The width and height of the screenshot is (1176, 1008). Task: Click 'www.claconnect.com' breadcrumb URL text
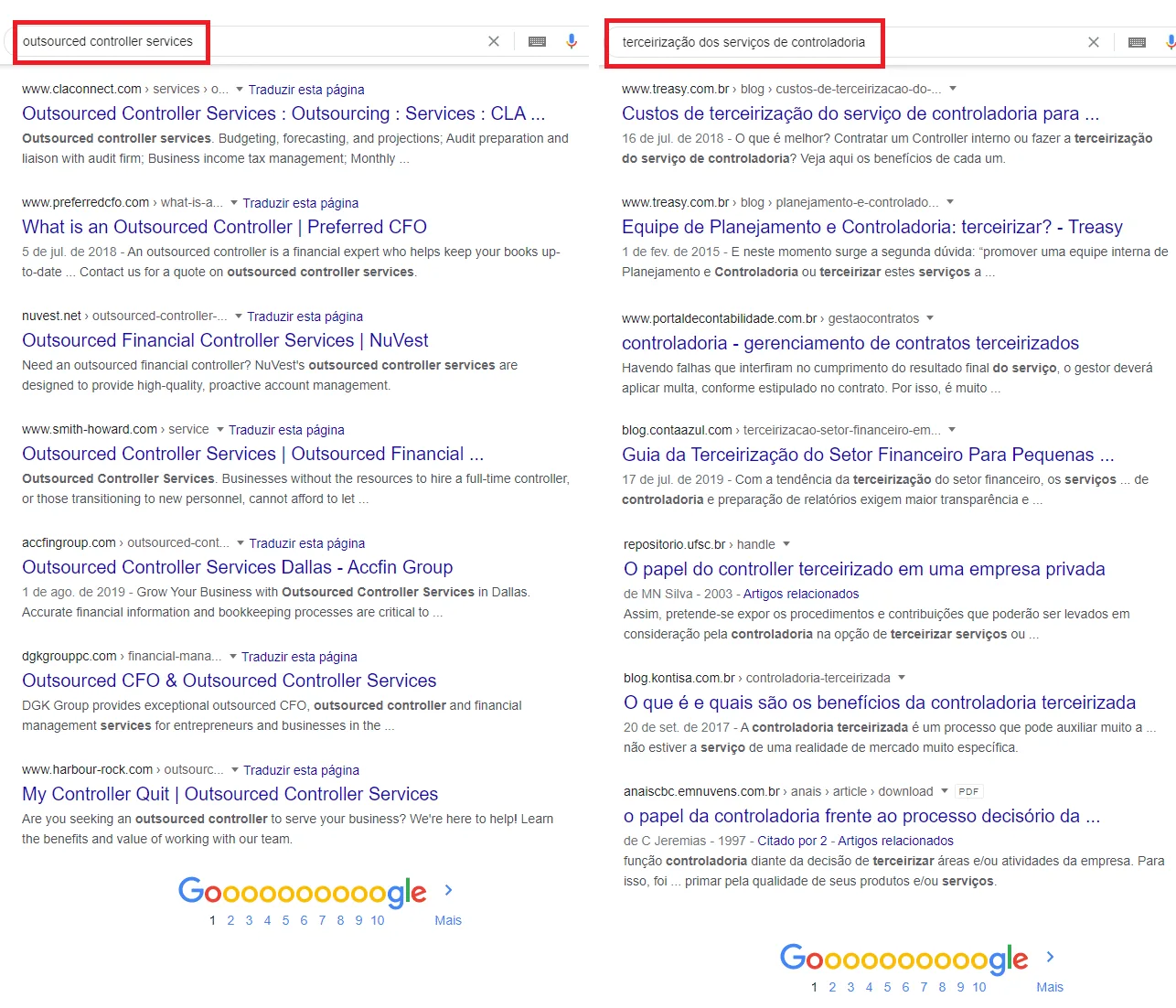tap(81, 89)
